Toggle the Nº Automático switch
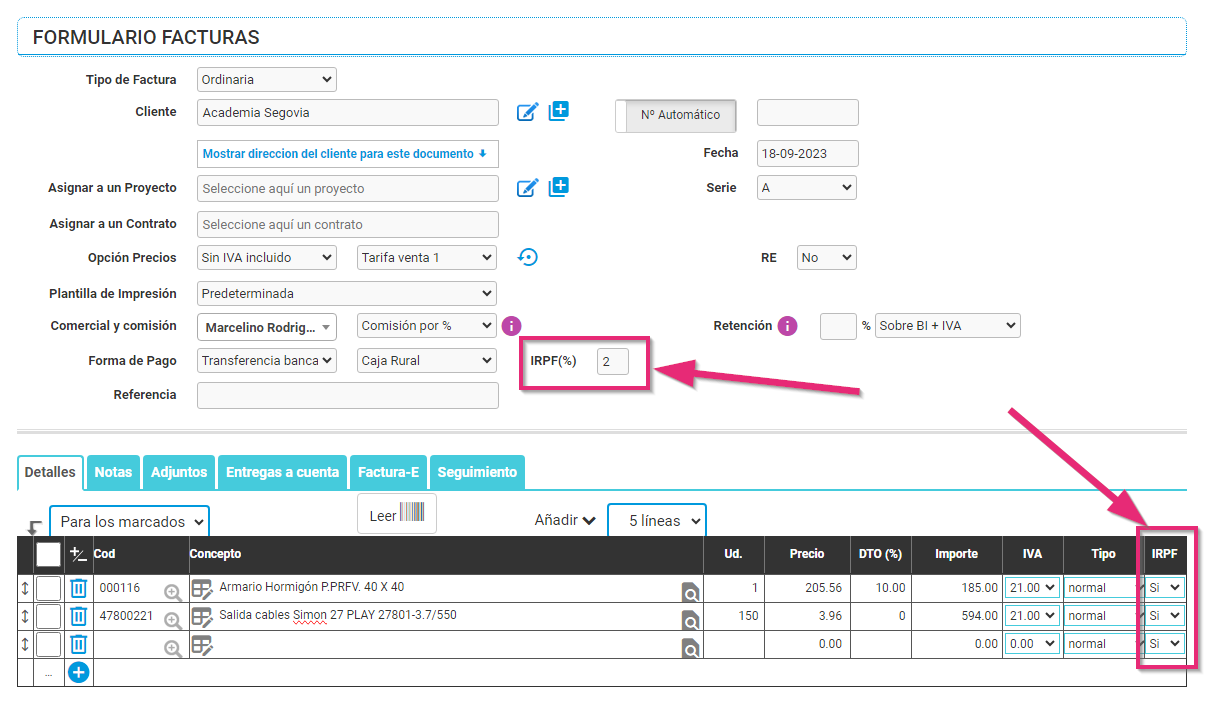This screenshot has width=1208, height=701. (x=676, y=115)
